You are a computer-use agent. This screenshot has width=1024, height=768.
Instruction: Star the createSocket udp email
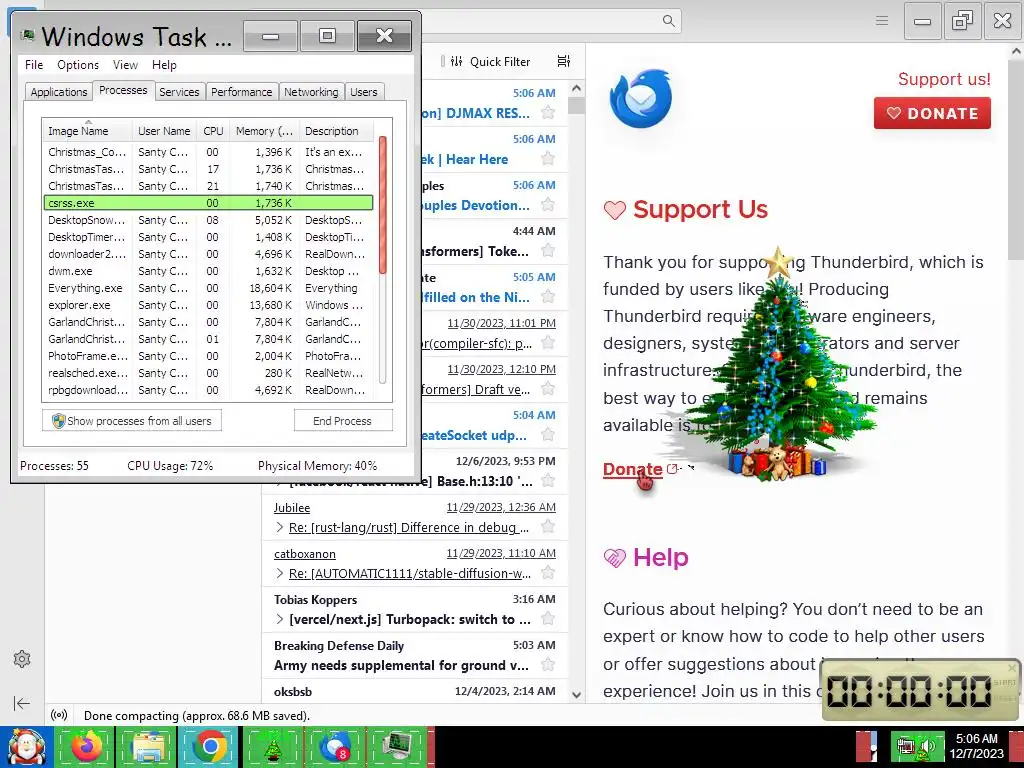tap(548, 435)
